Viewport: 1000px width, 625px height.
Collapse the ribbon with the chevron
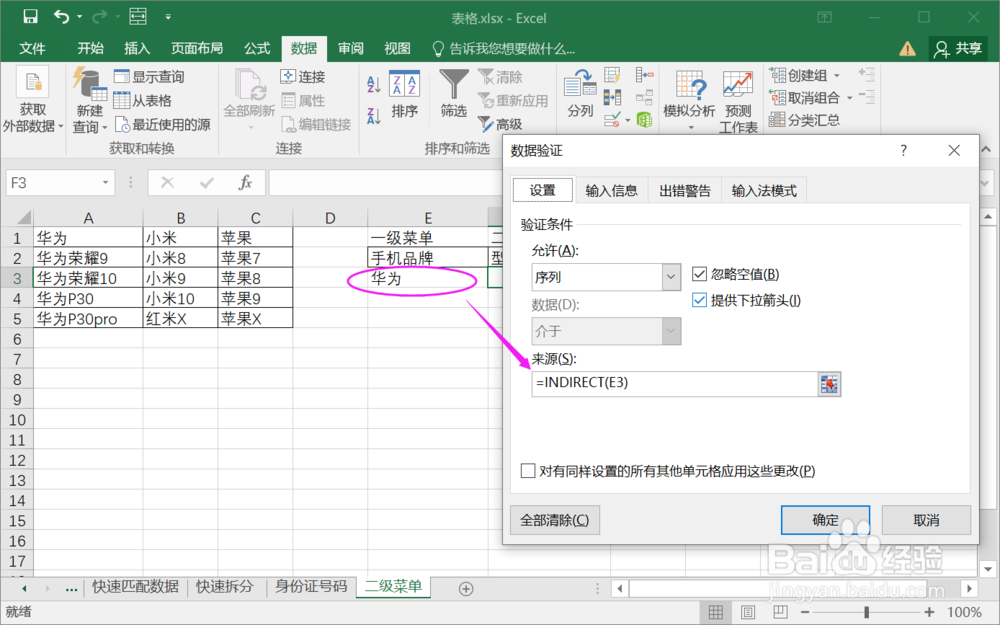(x=986, y=149)
